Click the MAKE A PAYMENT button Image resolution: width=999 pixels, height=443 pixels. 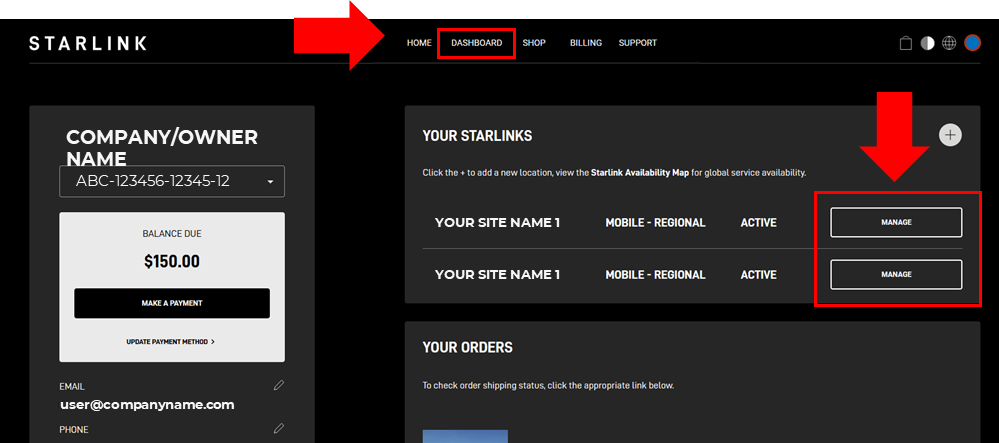coord(172,303)
